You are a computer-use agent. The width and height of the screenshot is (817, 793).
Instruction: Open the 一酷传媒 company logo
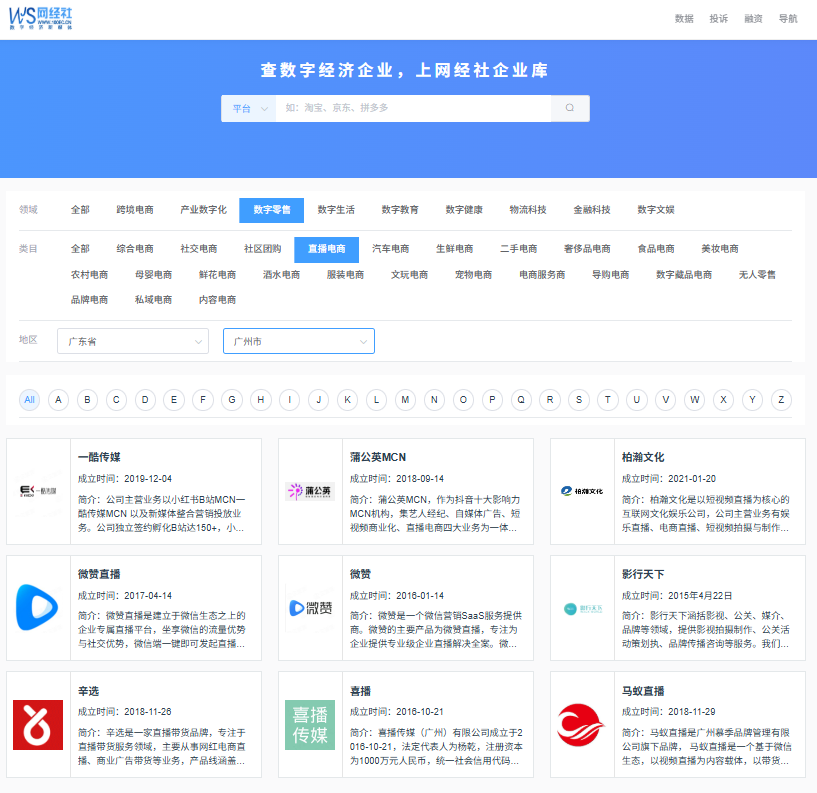(38, 491)
